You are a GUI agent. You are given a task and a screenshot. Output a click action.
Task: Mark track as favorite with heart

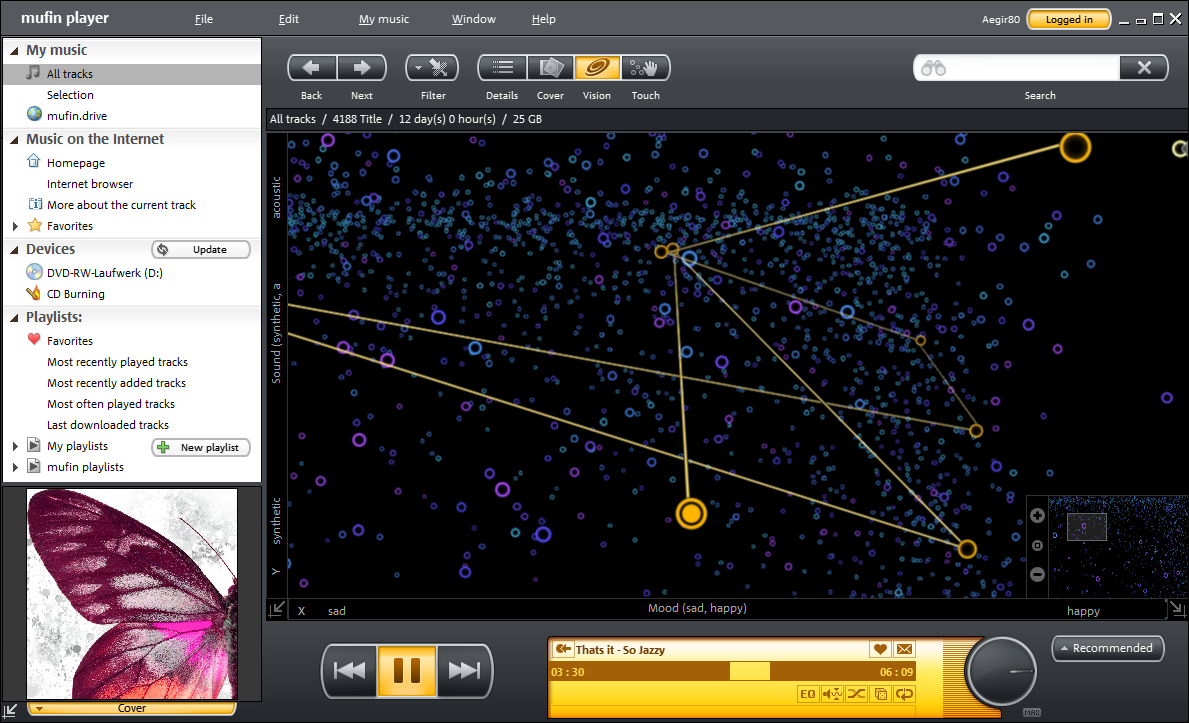[880, 649]
